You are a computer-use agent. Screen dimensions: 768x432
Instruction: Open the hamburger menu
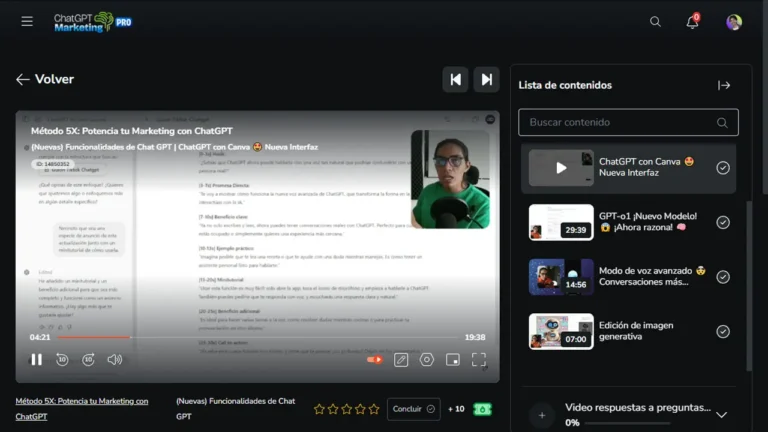(27, 21)
